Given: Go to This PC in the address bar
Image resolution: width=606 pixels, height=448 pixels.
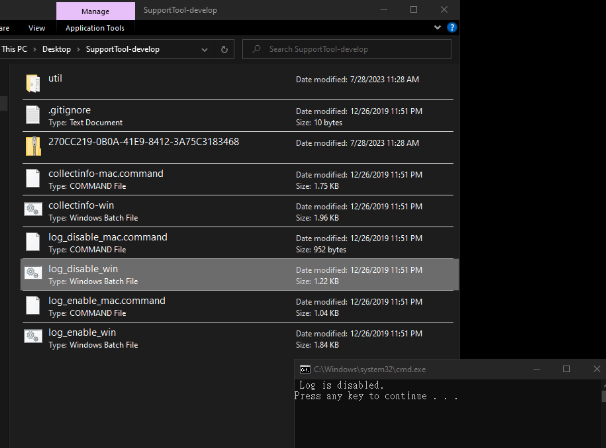Looking at the screenshot, I should pos(15,49).
